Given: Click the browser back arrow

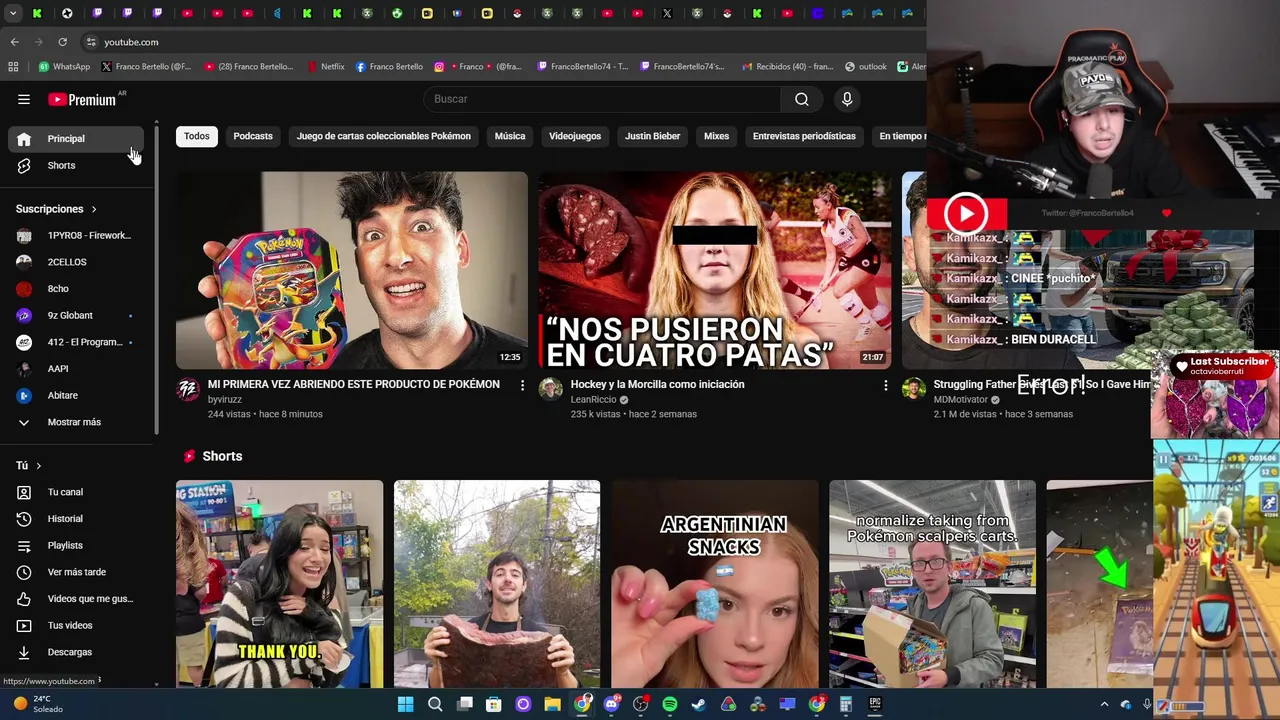Looking at the screenshot, I should 14,42.
